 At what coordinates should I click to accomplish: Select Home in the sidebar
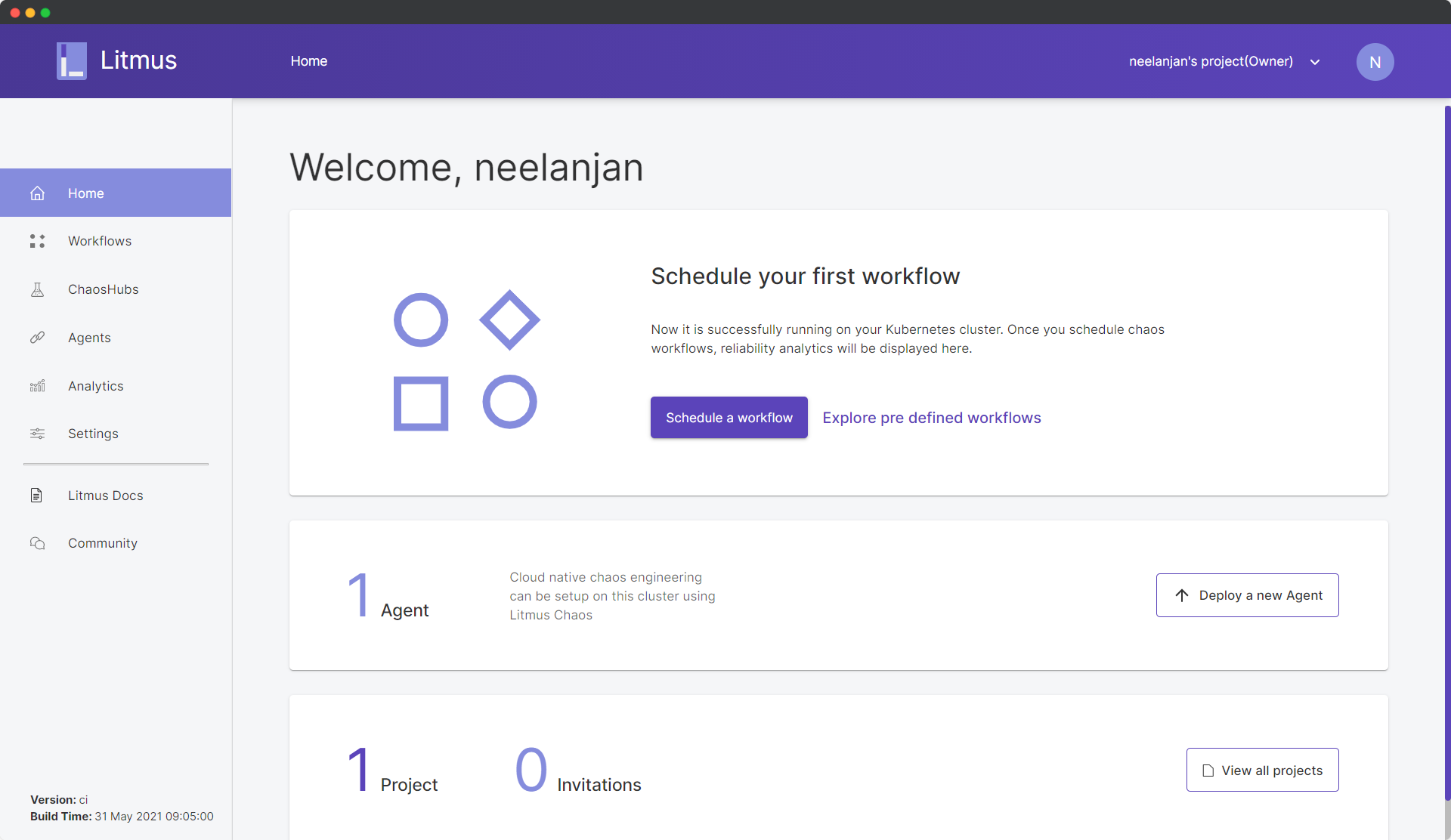click(x=116, y=193)
